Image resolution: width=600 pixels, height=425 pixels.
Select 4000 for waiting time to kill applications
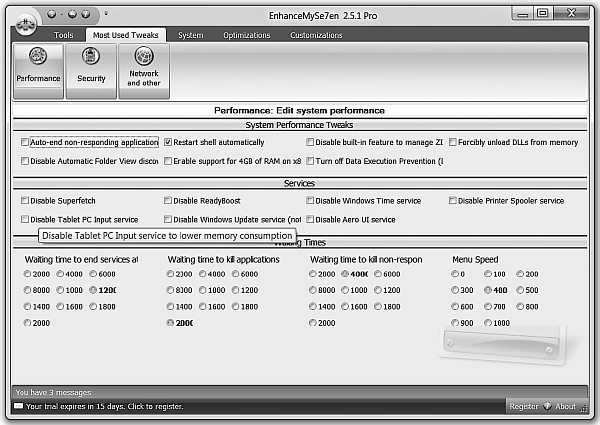[x=203, y=274]
